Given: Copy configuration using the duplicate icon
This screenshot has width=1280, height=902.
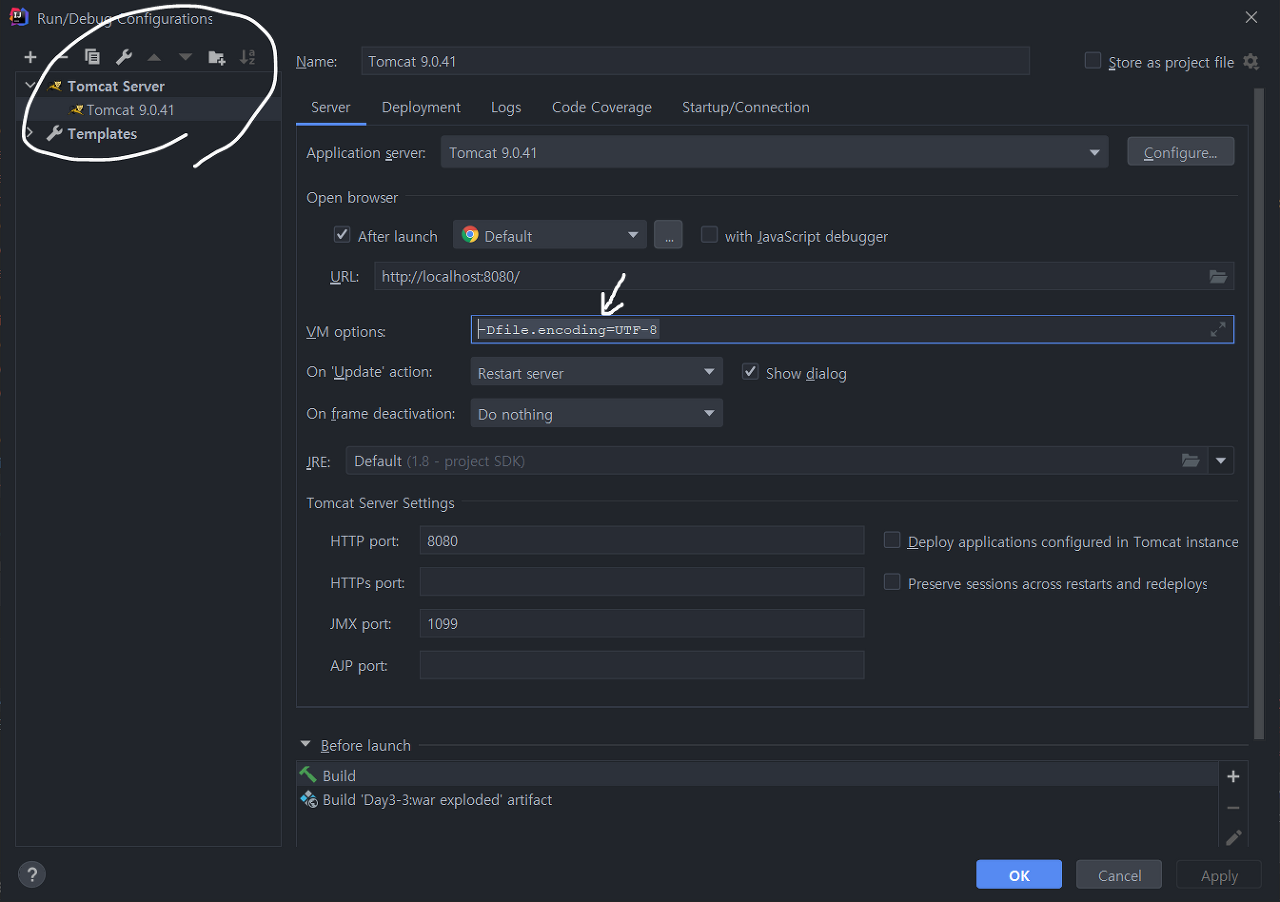Looking at the screenshot, I should click(x=92, y=57).
